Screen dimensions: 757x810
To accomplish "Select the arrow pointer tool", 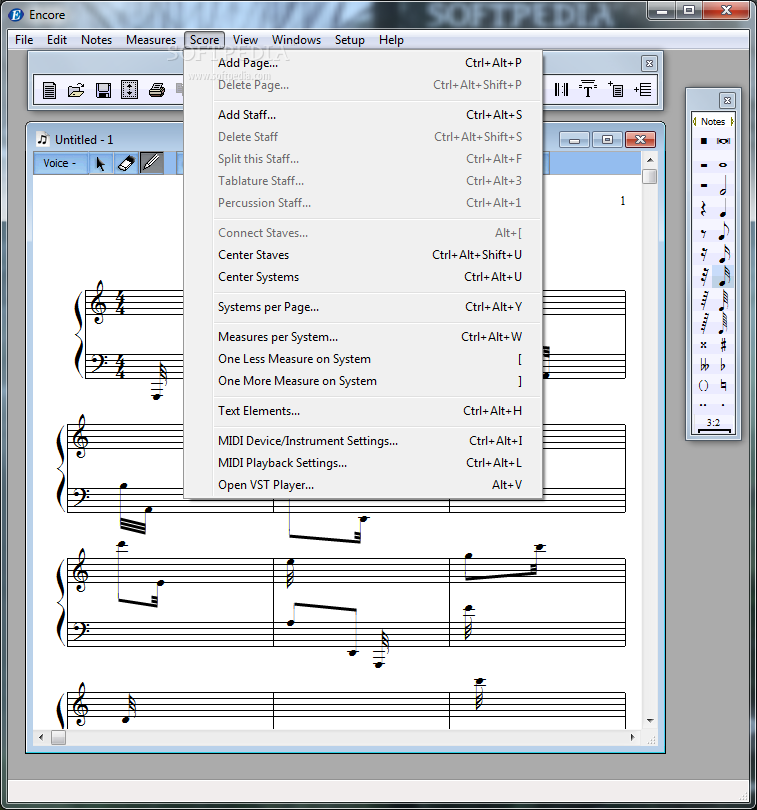I will tap(100, 163).
